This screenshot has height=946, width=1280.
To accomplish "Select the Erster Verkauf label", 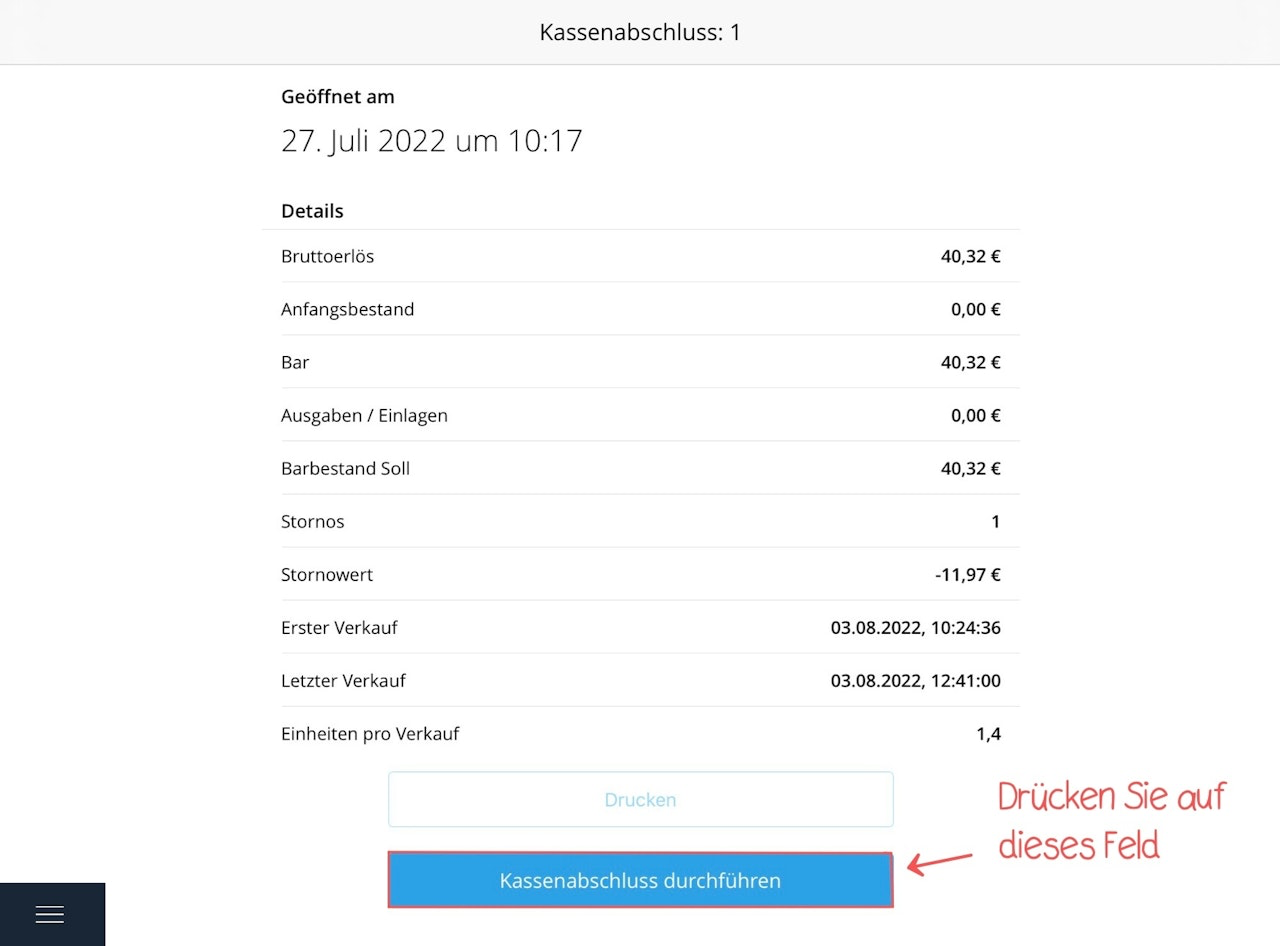I will [x=339, y=627].
